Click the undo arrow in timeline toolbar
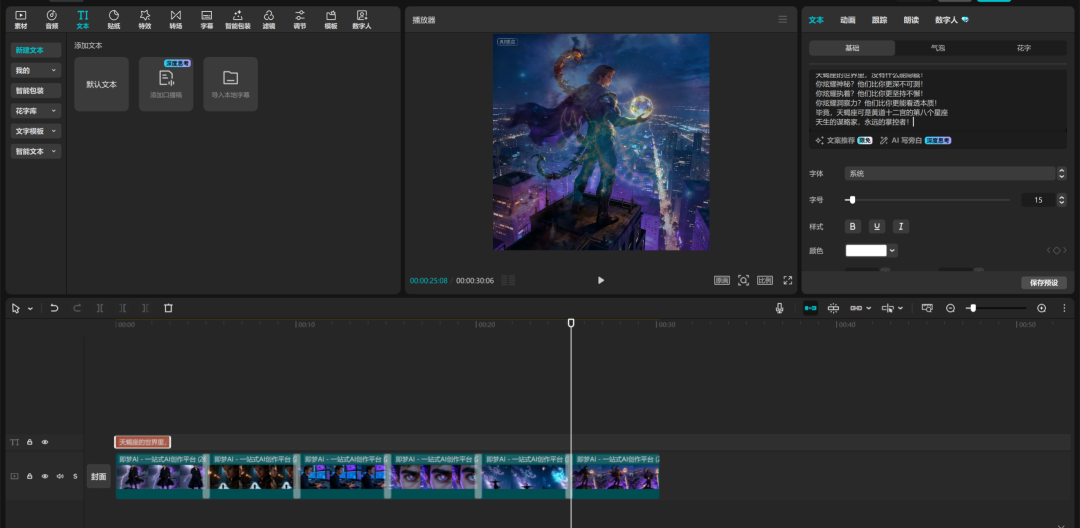This screenshot has width=1080, height=528. click(54, 308)
